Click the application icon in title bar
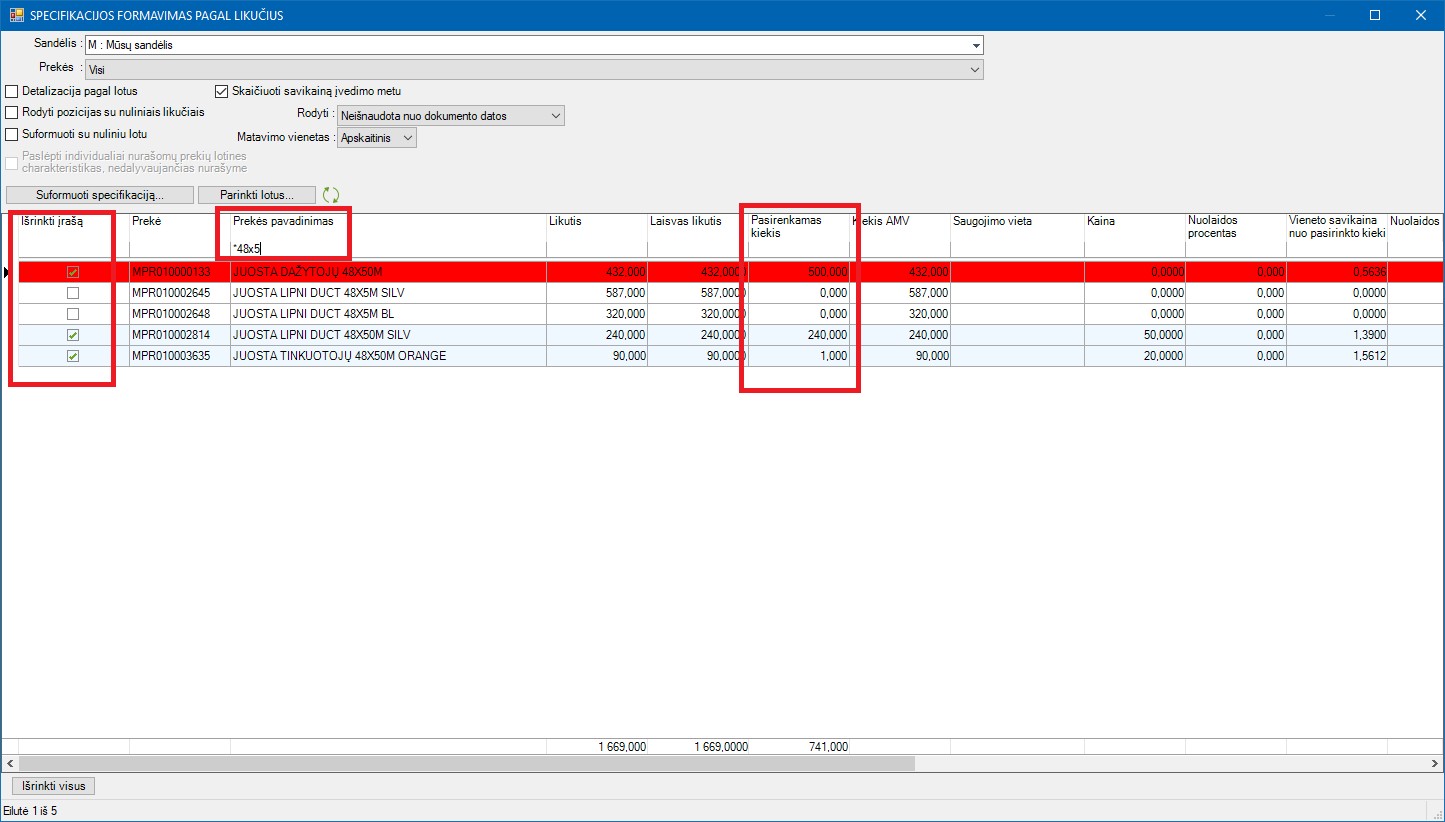Image resolution: width=1445 pixels, height=822 pixels. point(16,15)
